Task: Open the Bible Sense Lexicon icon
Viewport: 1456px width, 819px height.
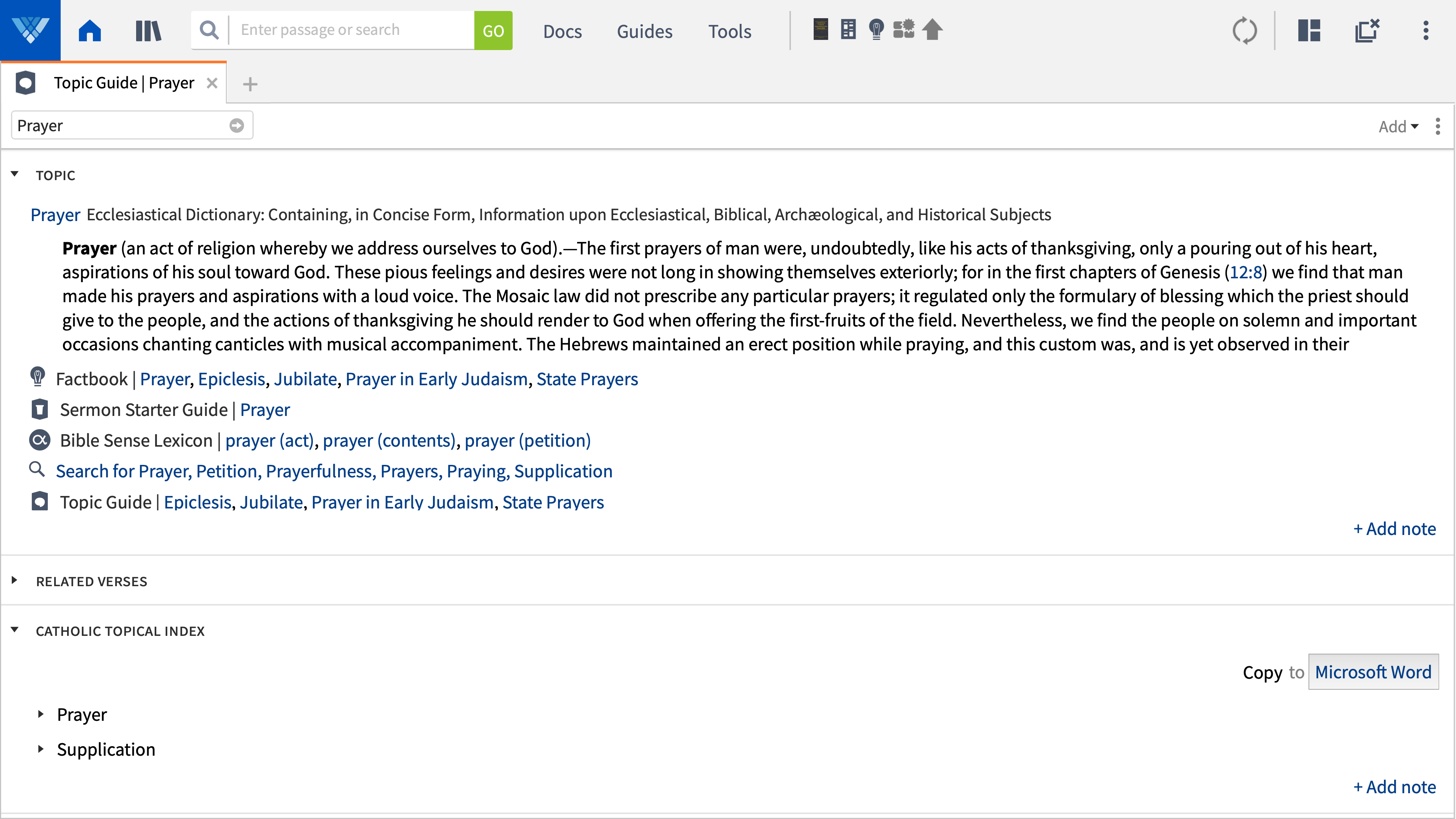Action: [x=39, y=440]
